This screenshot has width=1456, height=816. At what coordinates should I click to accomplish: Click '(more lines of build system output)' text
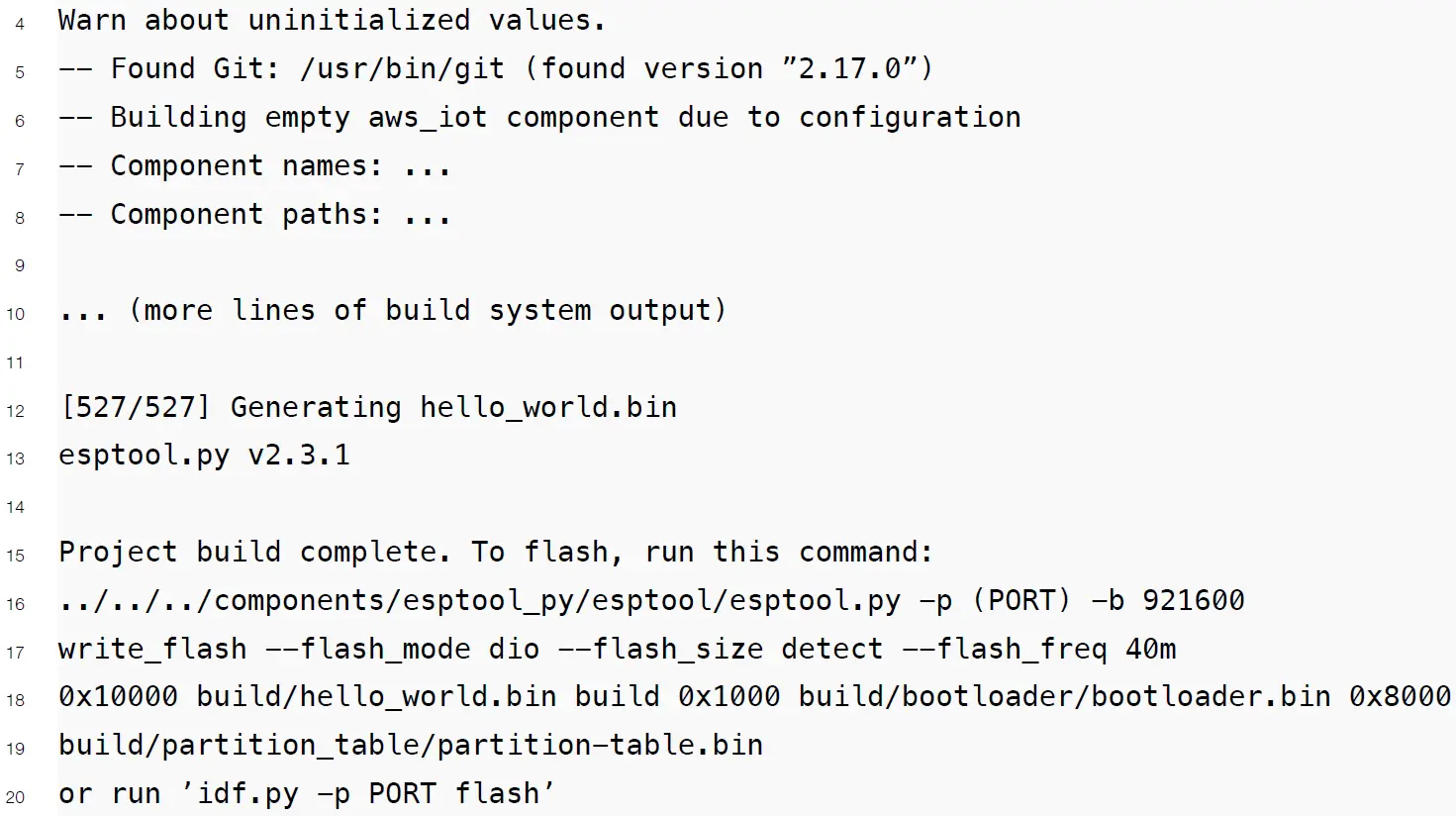click(428, 311)
